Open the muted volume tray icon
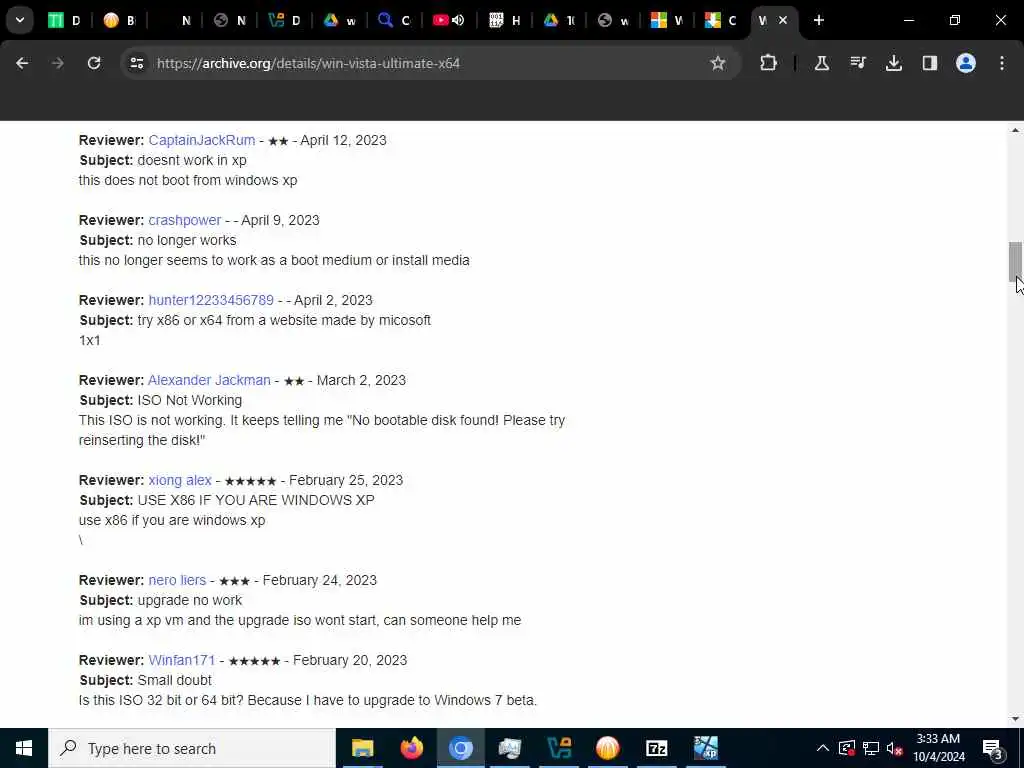The height and width of the screenshot is (768, 1024). pyautogui.click(x=894, y=748)
